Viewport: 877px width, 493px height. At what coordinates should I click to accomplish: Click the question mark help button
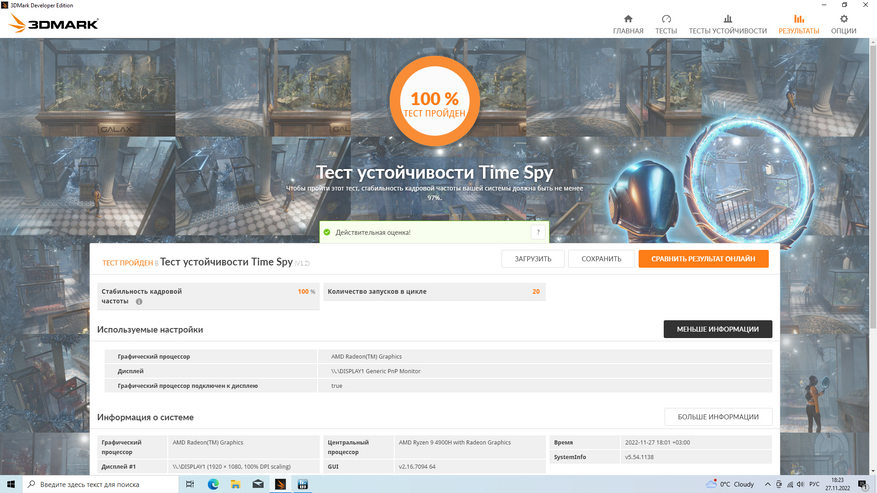tap(537, 232)
